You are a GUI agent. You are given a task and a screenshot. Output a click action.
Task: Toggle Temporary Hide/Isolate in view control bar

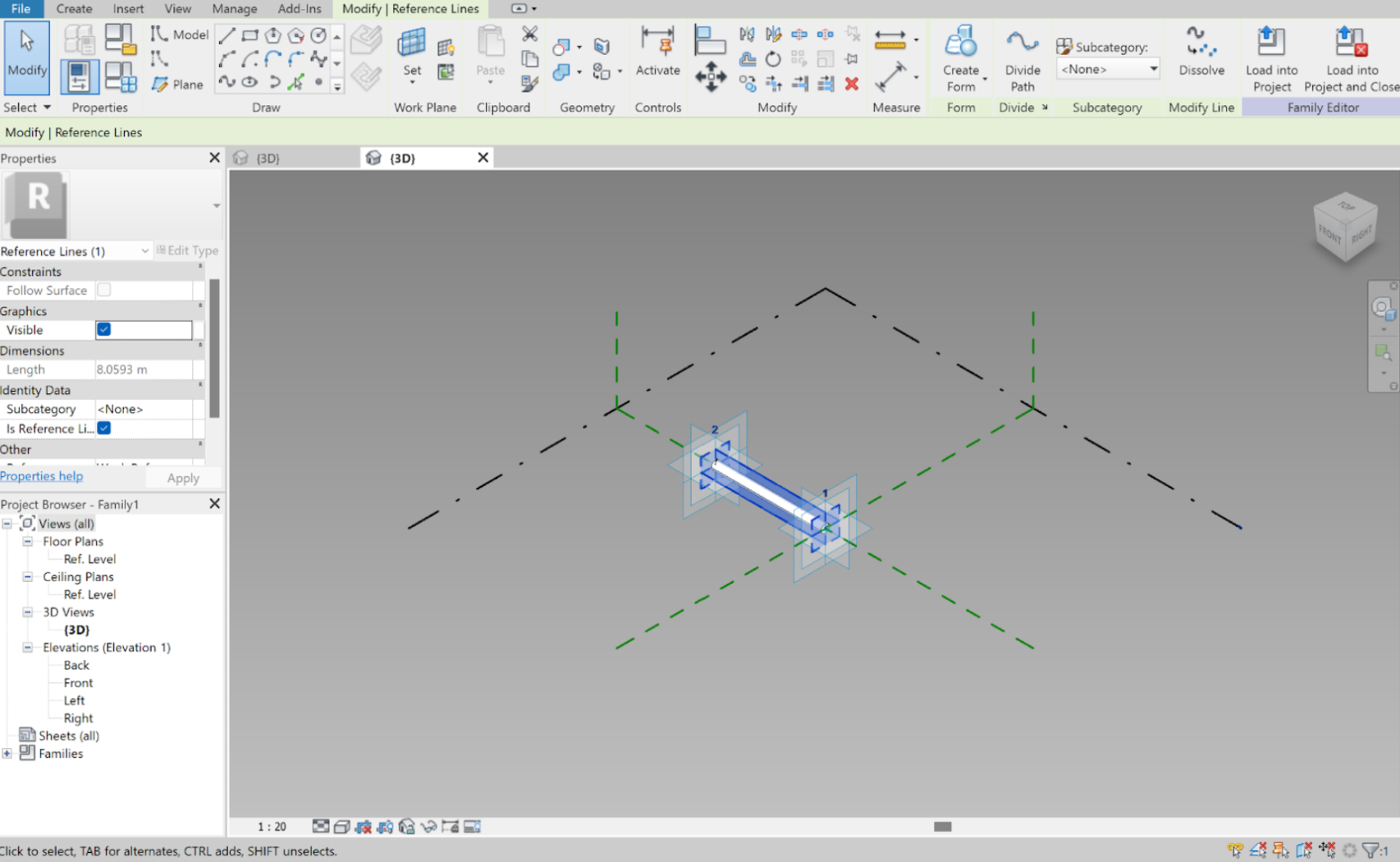[x=428, y=827]
